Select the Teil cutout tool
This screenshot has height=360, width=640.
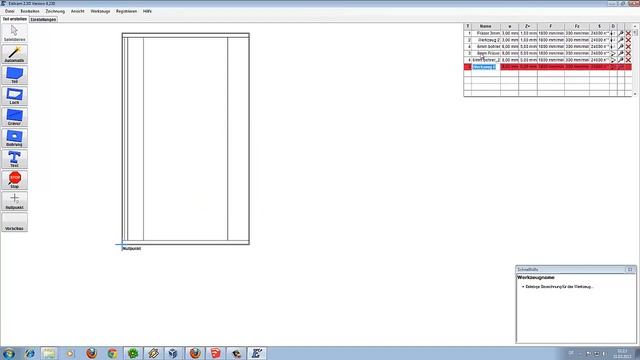(x=14, y=75)
